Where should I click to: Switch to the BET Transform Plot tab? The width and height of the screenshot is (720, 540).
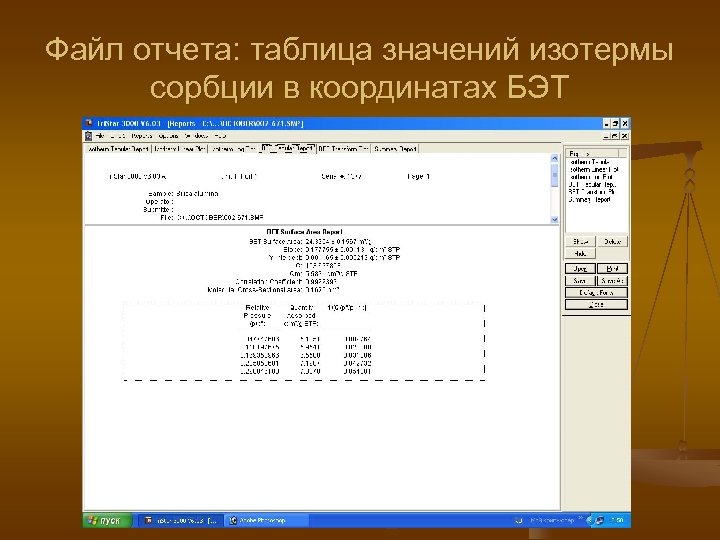(x=343, y=149)
